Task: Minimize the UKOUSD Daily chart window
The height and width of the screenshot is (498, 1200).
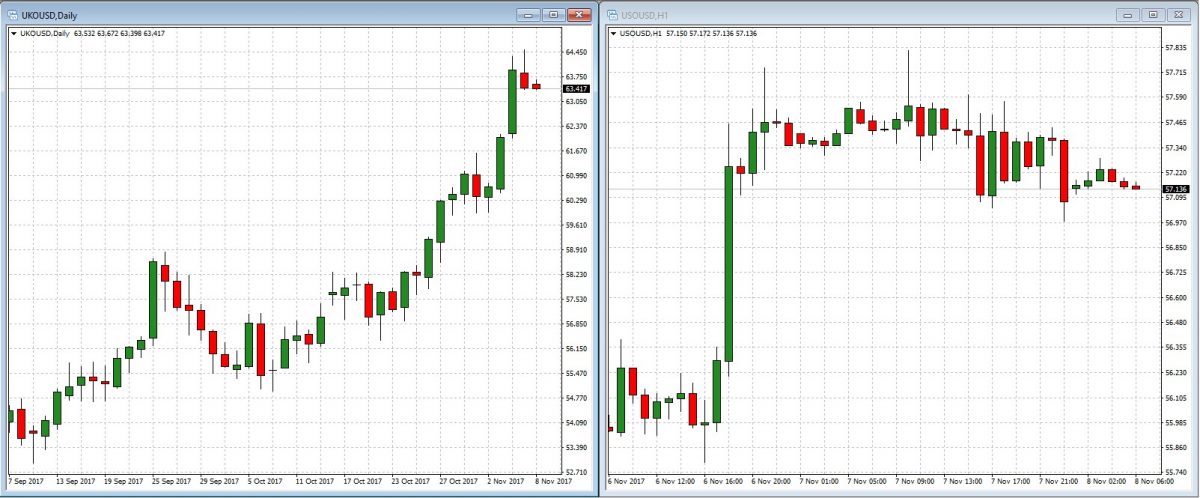Action: click(x=529, y=15)
